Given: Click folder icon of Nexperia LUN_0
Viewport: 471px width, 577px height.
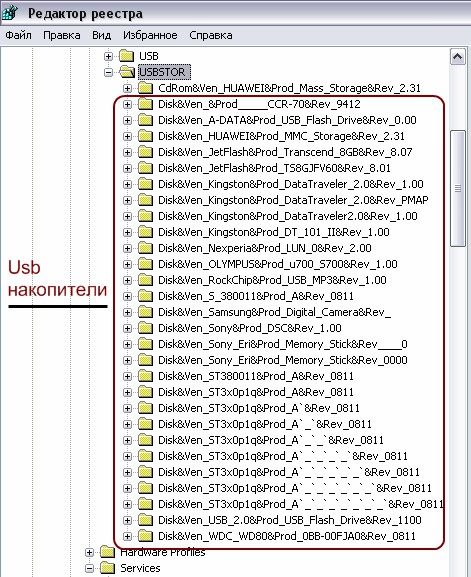Looking at the screenshot, I should [146, 248].
